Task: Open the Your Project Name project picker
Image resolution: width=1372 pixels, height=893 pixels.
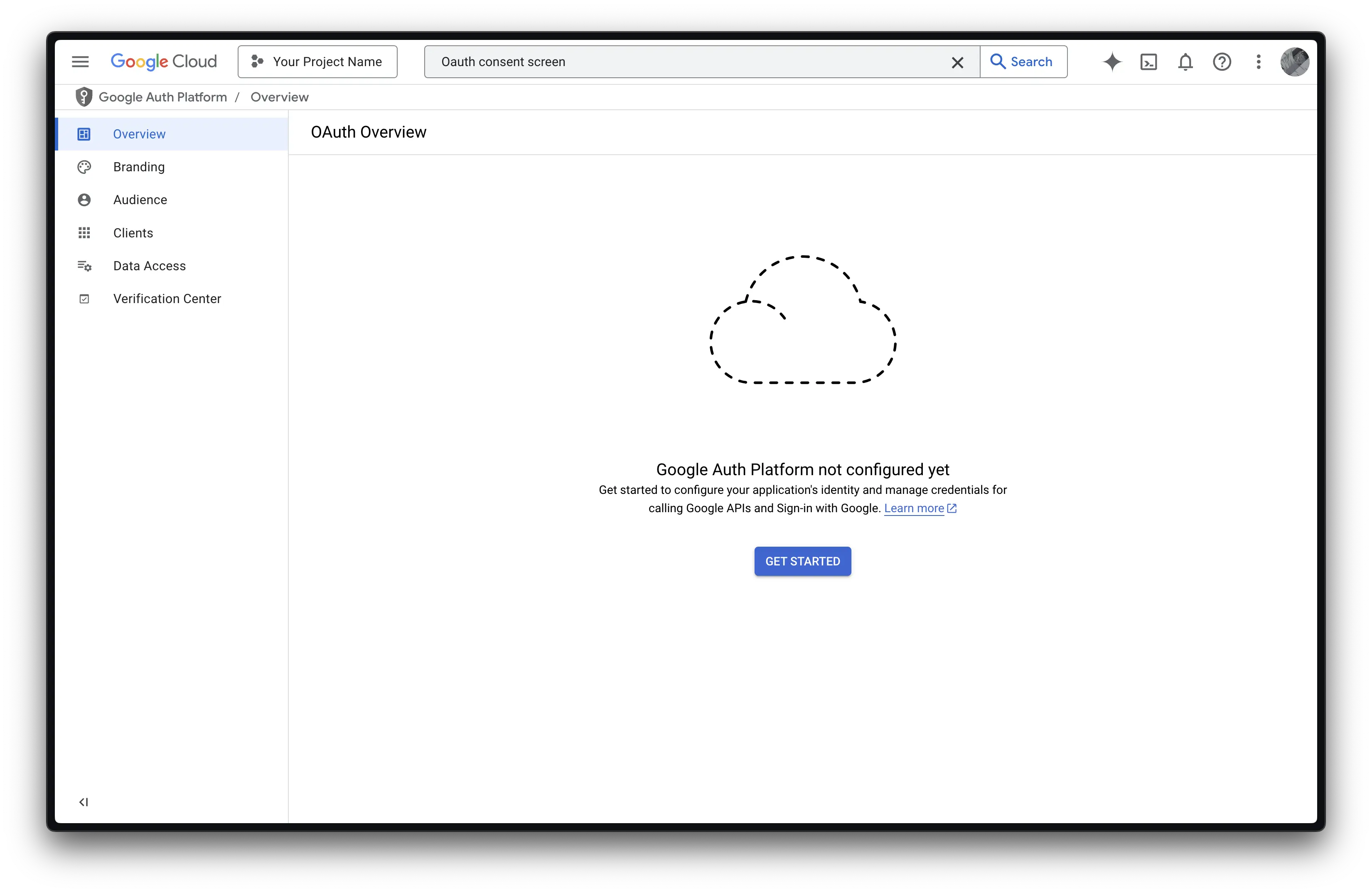Action: (317, 62)
